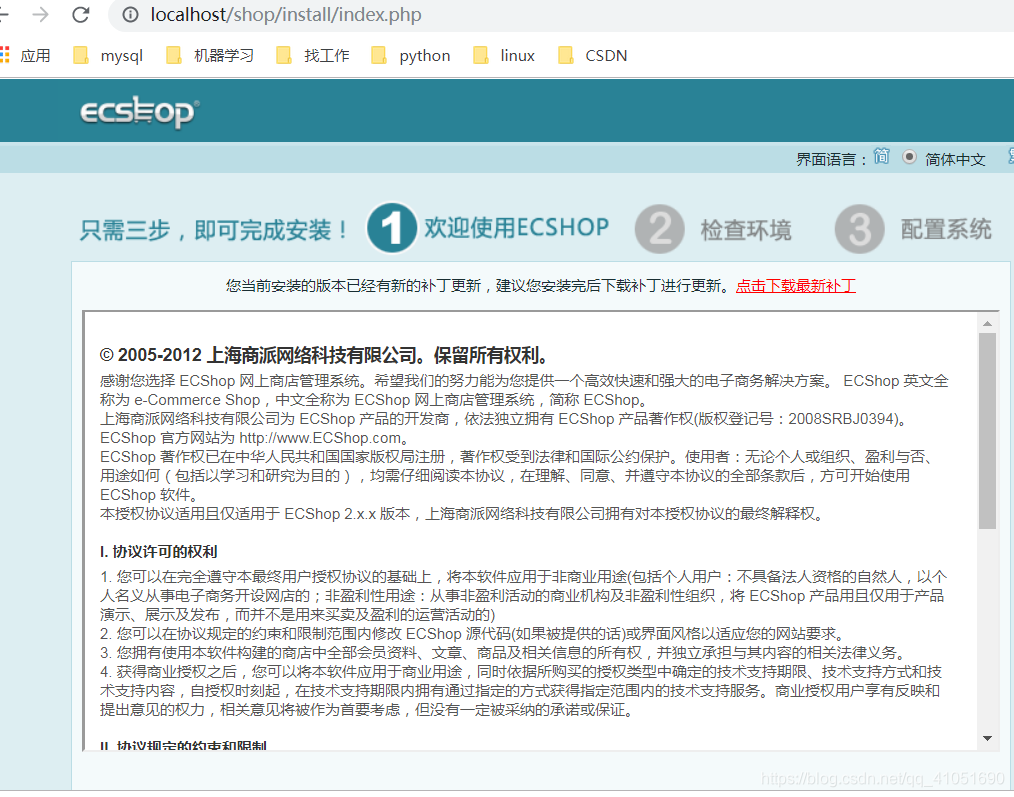Click the license box scroll down arrow
Image resolution: width=1014 pixels, height=797 pixels.
tap(987, 738)
